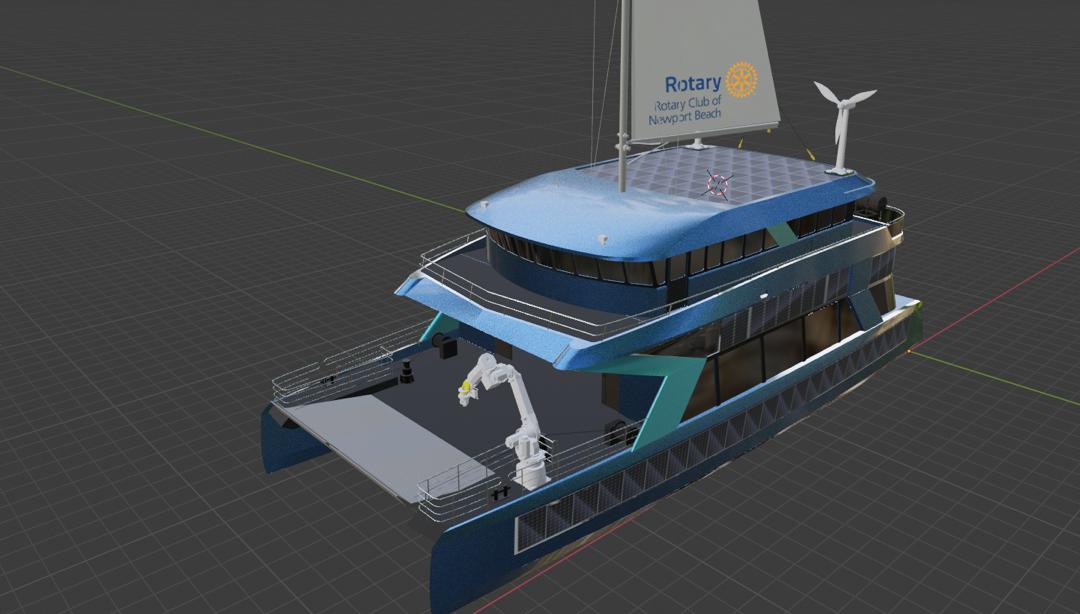Select the white wind turbine on roof
Image resolution: width=1080 pixels, height=614 pixels.
(x=842, y=127)
